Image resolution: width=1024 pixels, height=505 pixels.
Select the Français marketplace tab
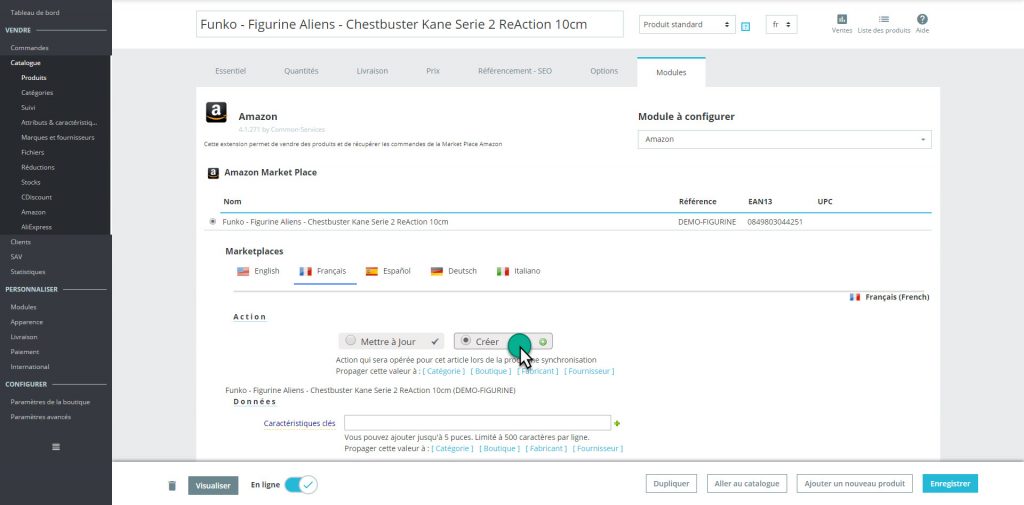coord(325,271)
